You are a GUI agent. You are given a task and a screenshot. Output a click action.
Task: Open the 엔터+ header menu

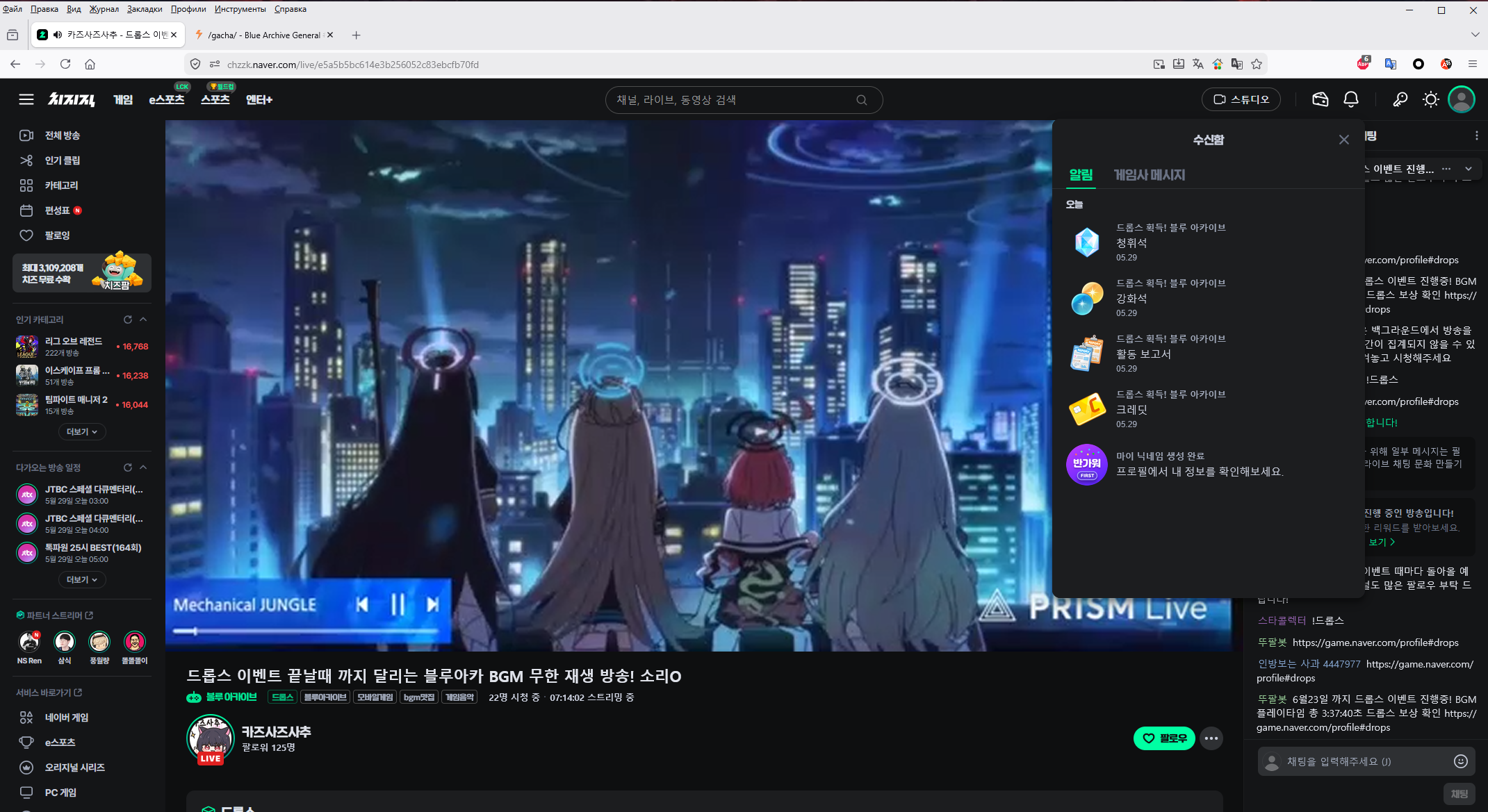[259, 100]
